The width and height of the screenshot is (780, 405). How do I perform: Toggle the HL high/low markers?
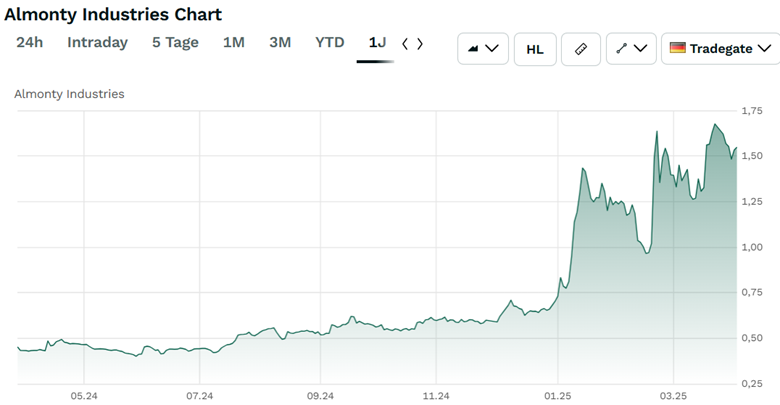pyautogui.click(x=535, y=48)
